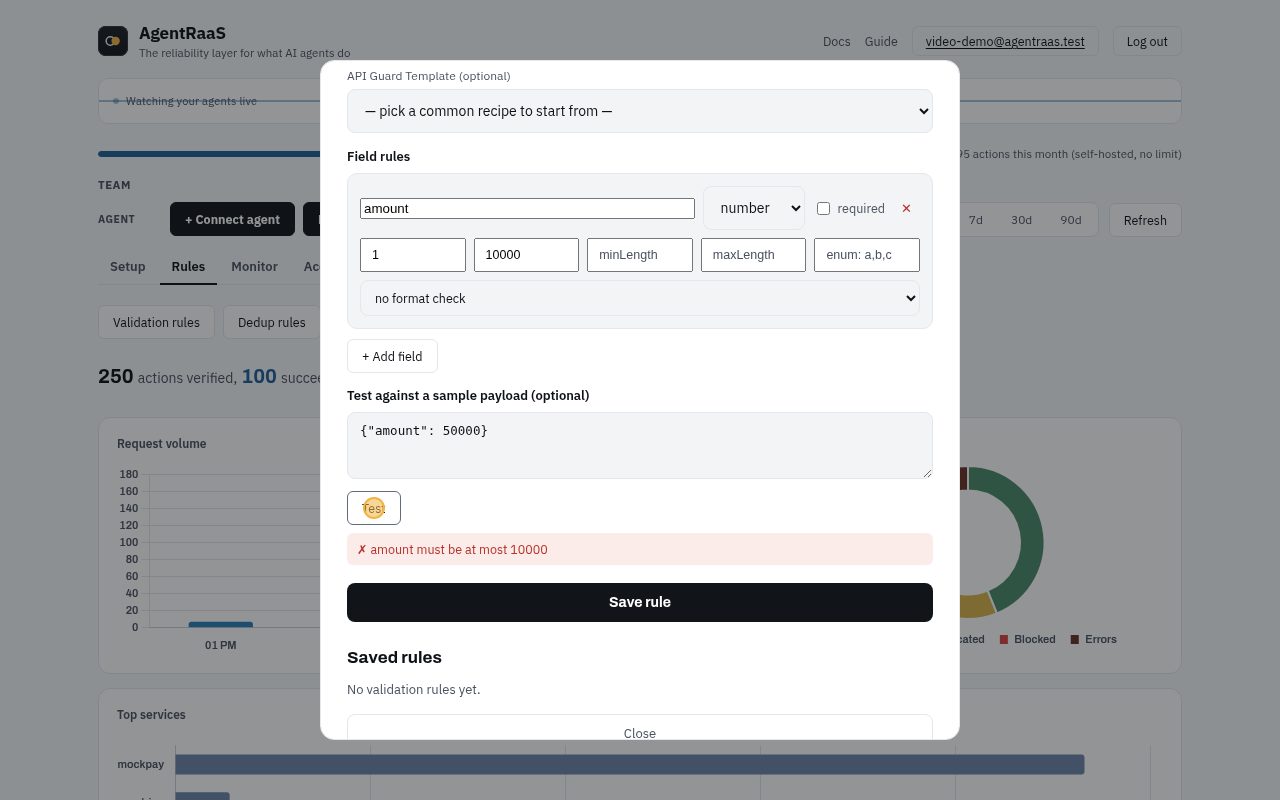The width and height of the screenshot is (1280, 800).
Task: Click the sample payload text area
Action: 640,445
